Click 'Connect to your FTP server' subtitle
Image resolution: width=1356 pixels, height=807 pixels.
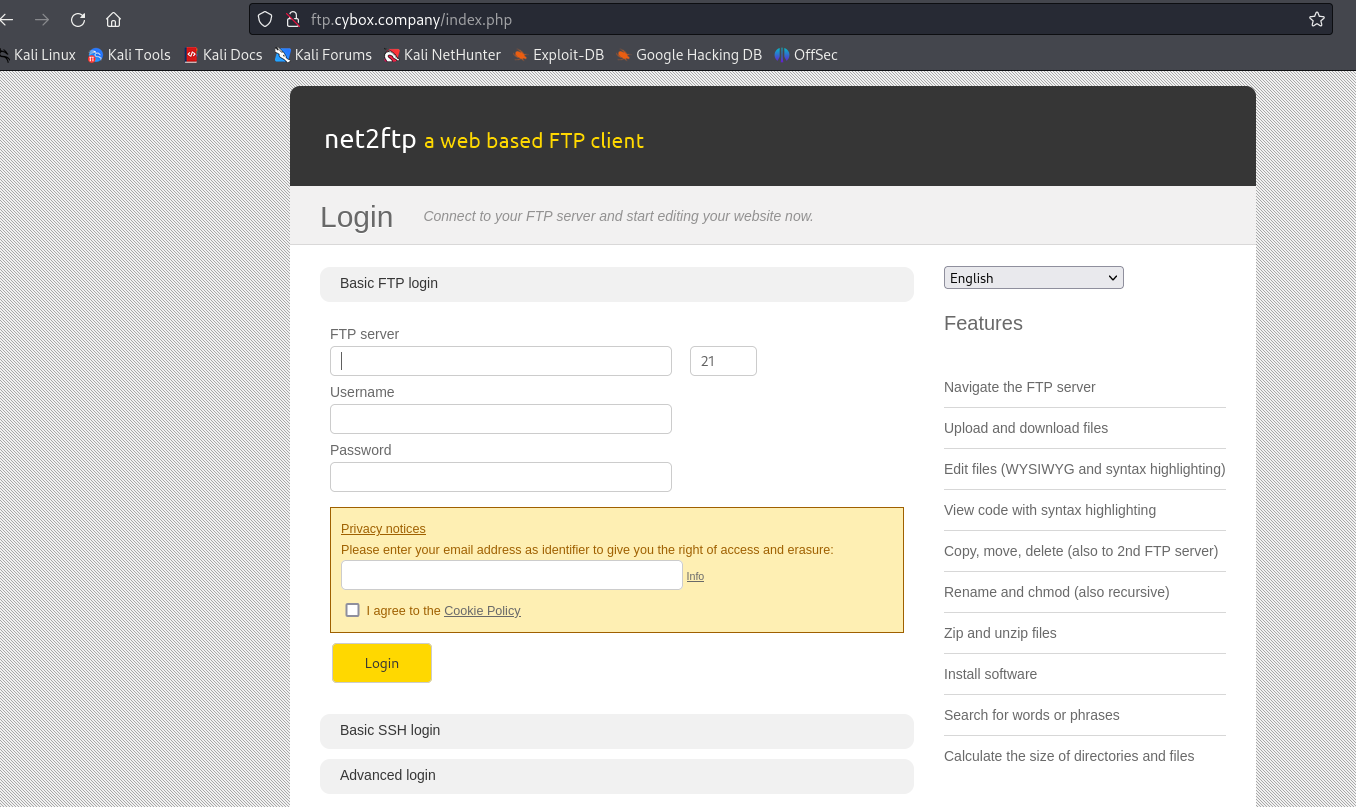click(618, 216)
